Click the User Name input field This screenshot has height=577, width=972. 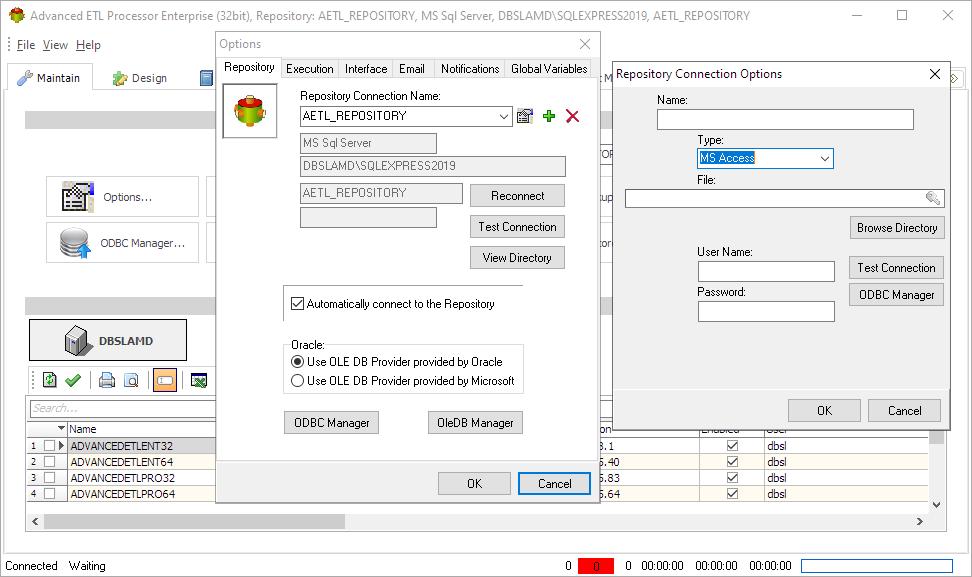766,271
